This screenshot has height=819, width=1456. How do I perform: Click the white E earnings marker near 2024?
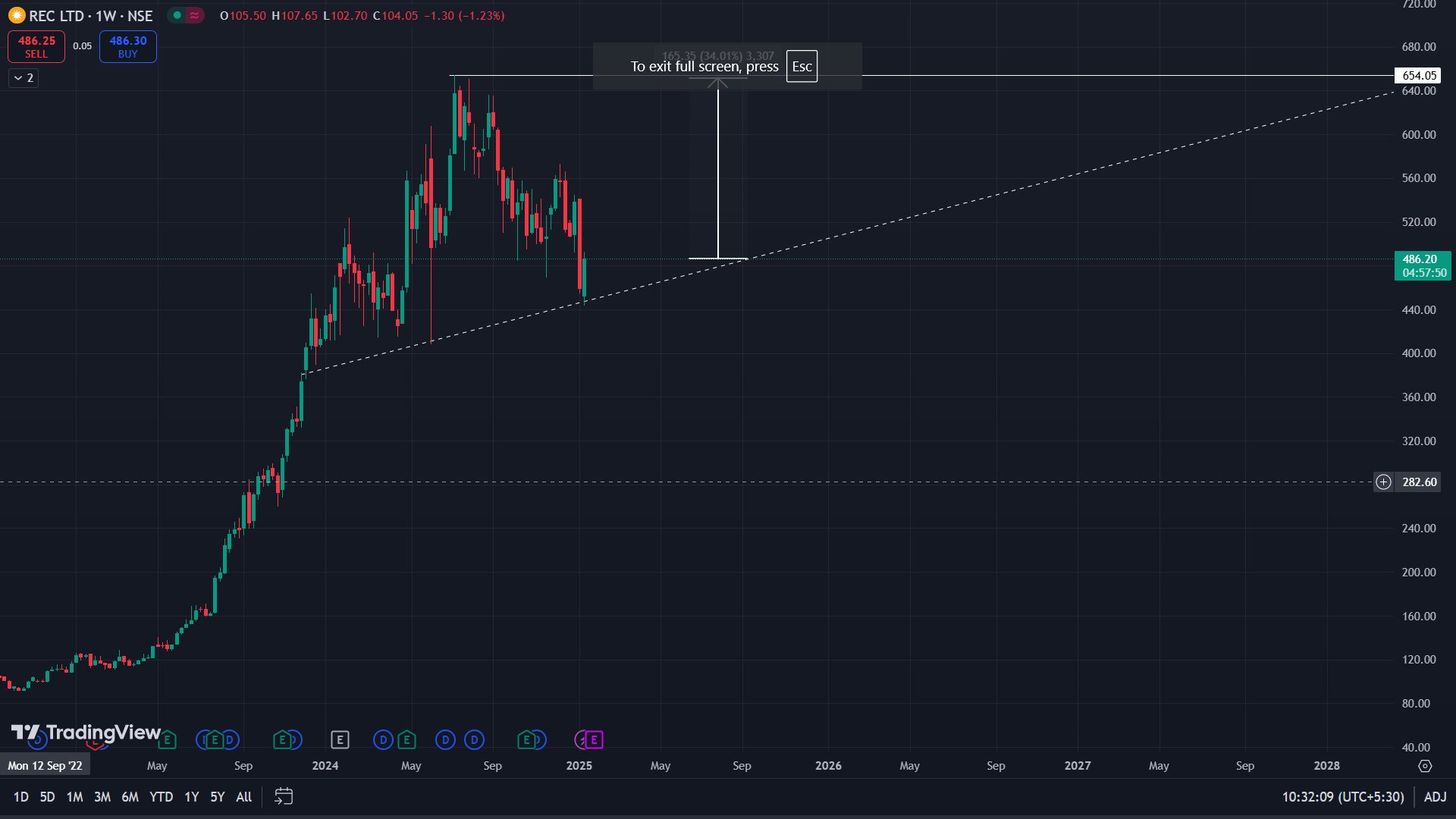coord(340,739)
